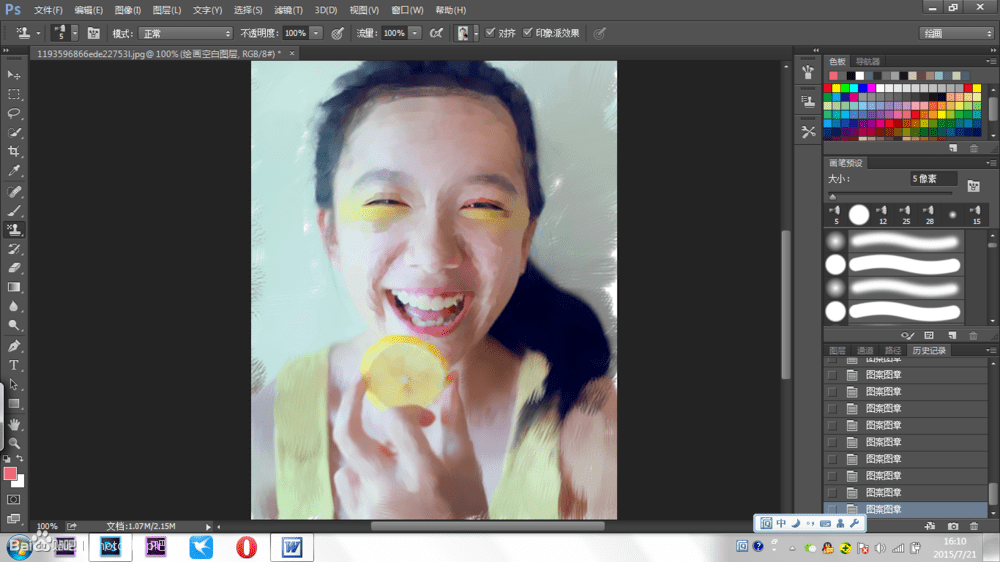Viewport: 1000px width, 562px height.
Task: Open the 窗口(W) menu
Action: coord(407,10)
